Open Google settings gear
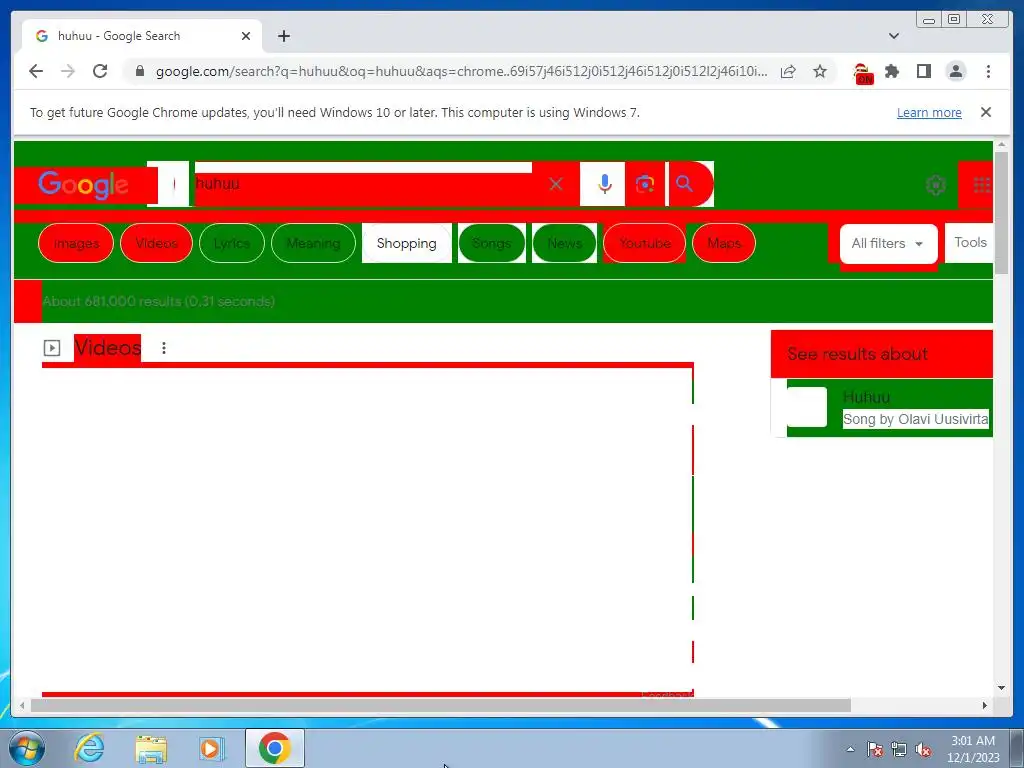Image resolution: width=1024 pixels, height=768 pixels. [x=936, y=185]
